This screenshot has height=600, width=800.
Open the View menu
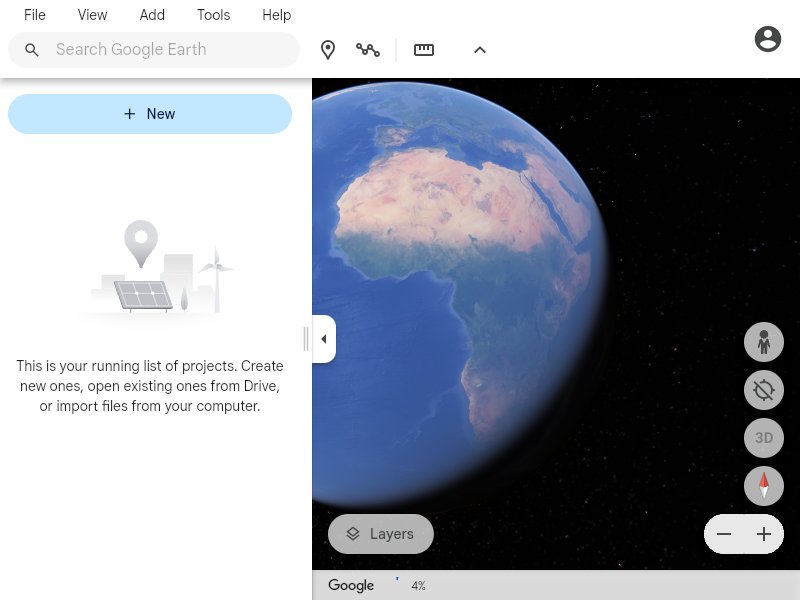click(x=92, y=15)
